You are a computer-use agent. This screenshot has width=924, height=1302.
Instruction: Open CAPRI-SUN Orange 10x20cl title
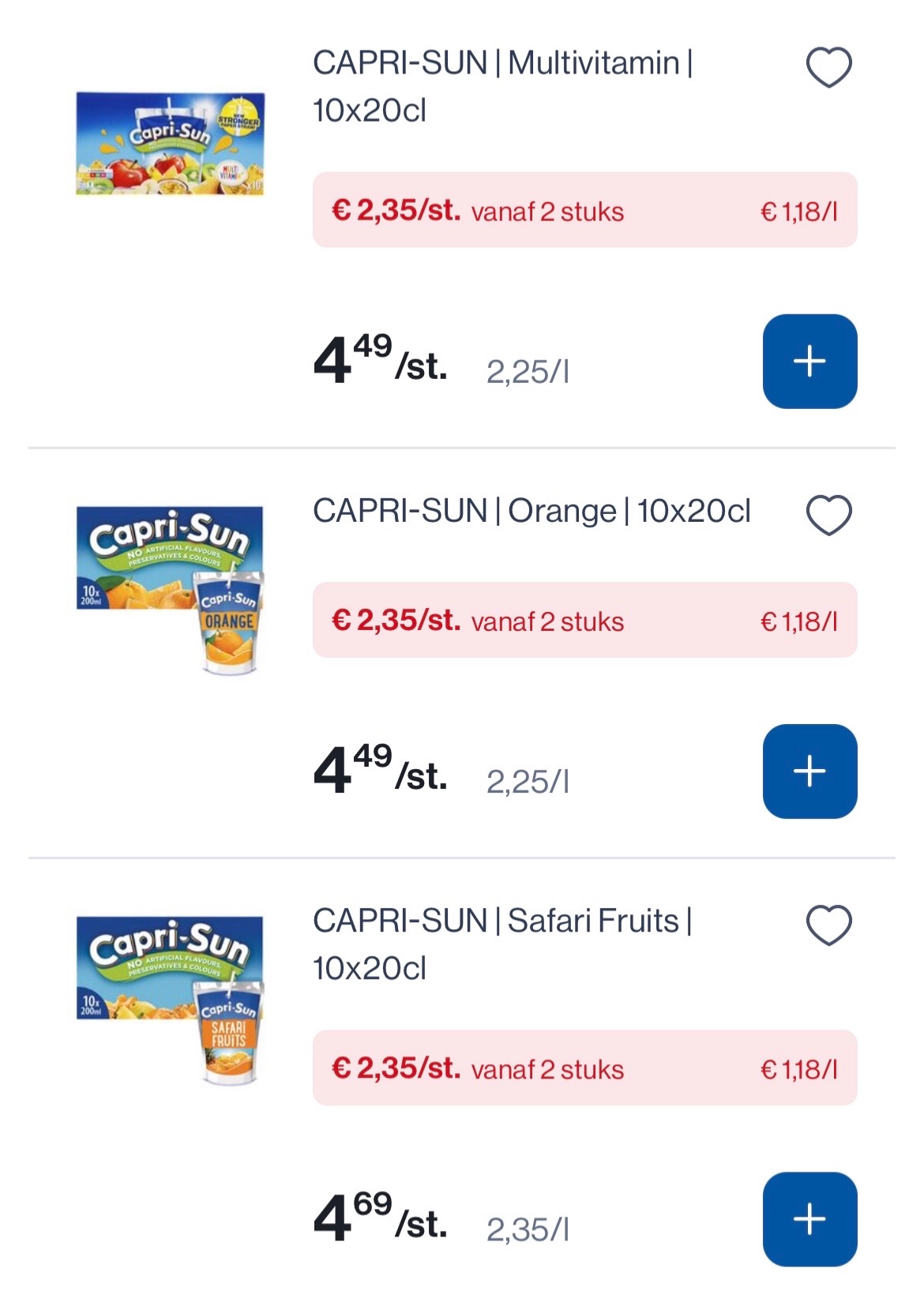click(x=531, y=511)
